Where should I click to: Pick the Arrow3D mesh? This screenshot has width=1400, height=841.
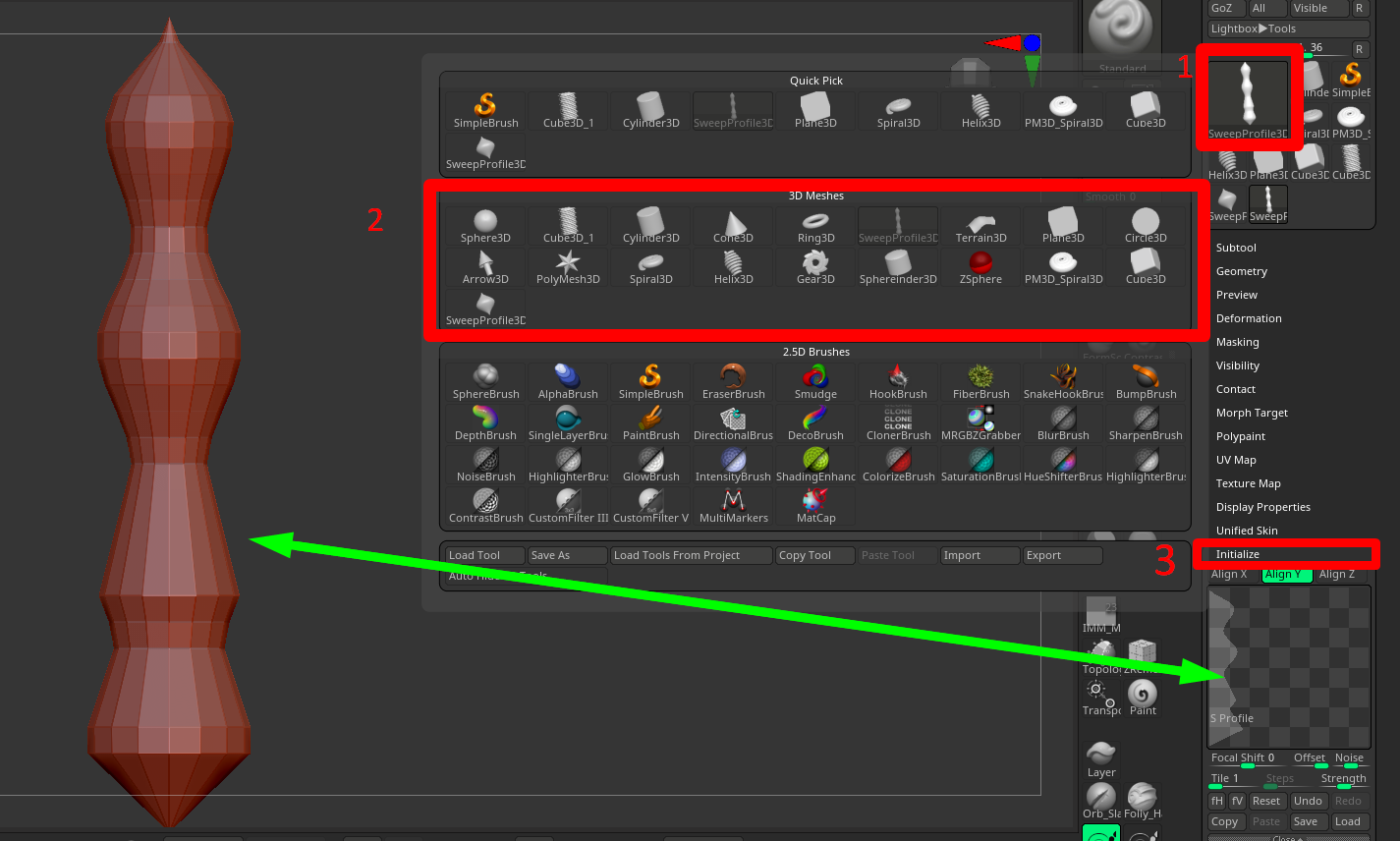[485, 267]
